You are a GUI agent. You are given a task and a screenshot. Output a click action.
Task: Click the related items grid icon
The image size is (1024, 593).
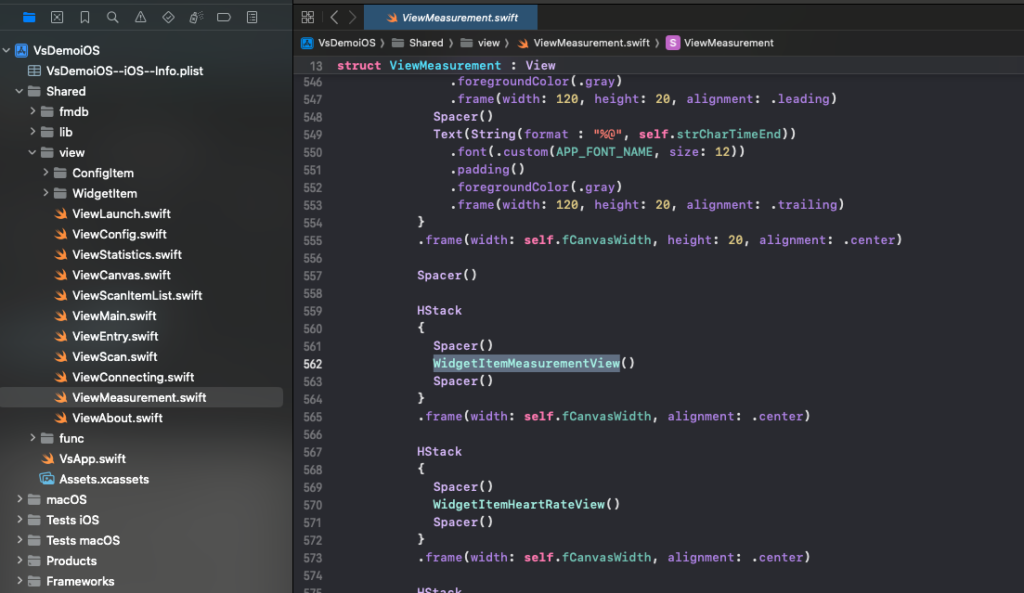(308, 17)
